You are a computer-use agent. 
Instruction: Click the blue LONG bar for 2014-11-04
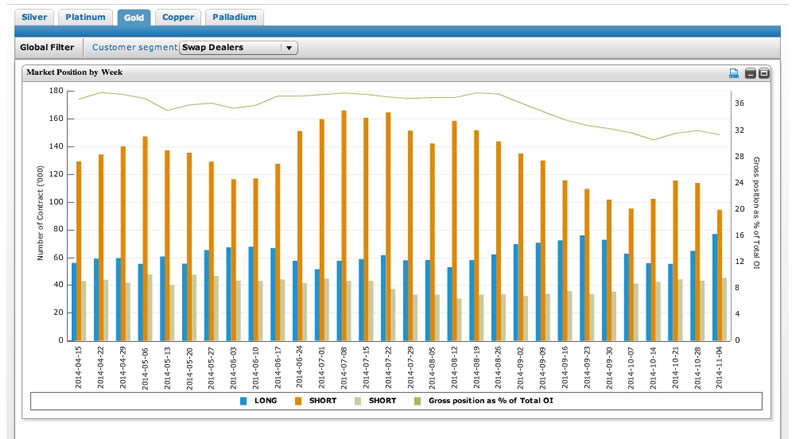click(x=715, y=287)
